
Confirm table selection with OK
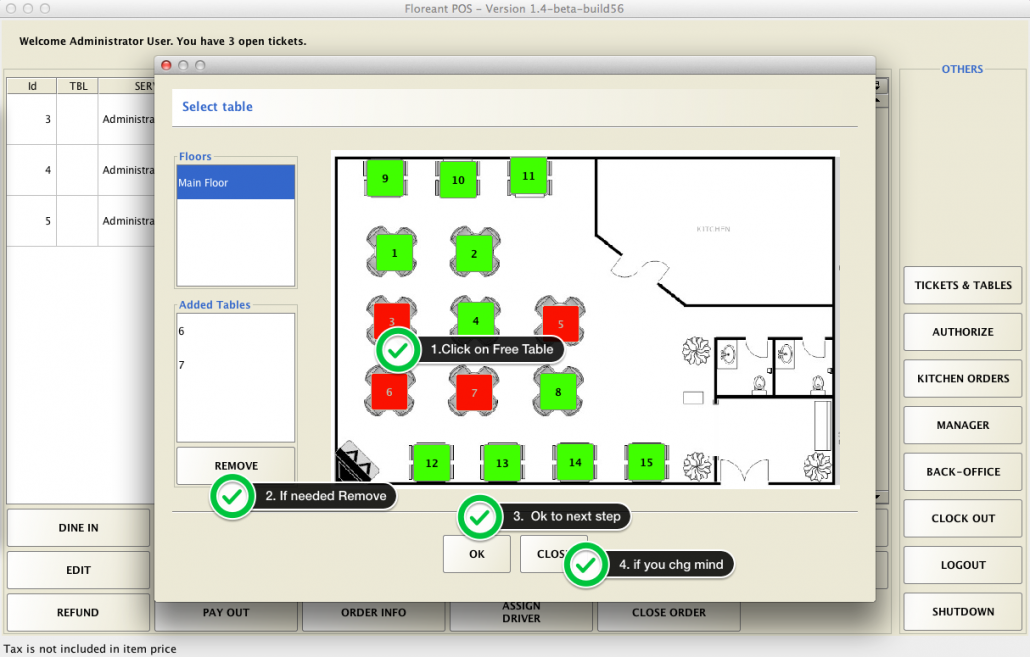(477, 554)
